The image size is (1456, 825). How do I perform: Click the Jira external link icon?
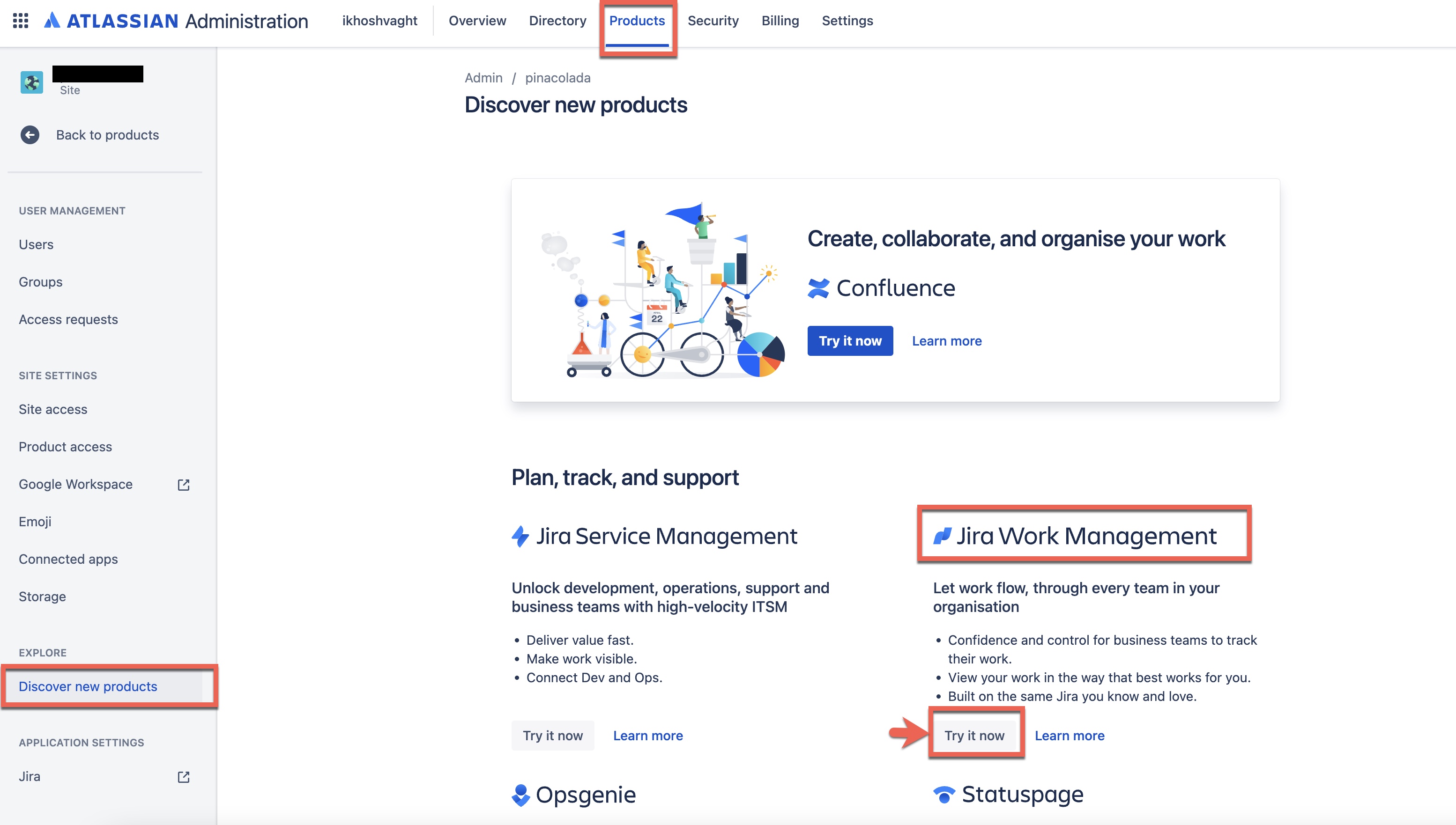pyautogui.click(x=183, y=777)
